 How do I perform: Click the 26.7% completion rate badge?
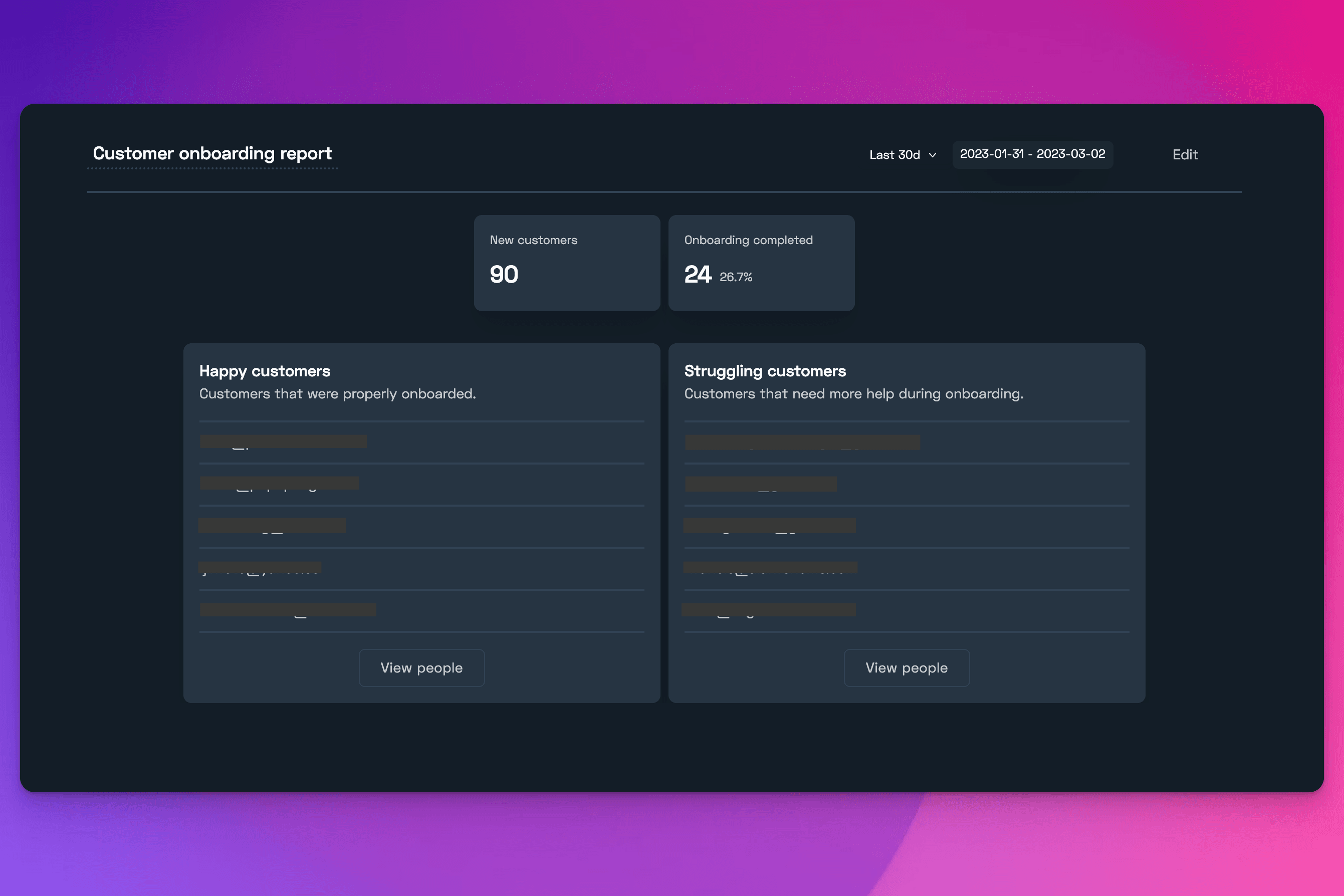click(737, 276)
